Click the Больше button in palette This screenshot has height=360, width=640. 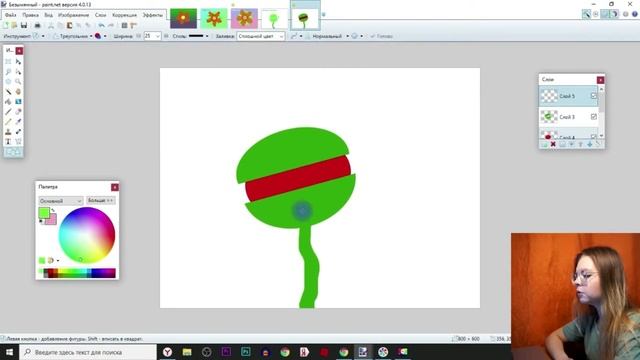click(100, 200)
